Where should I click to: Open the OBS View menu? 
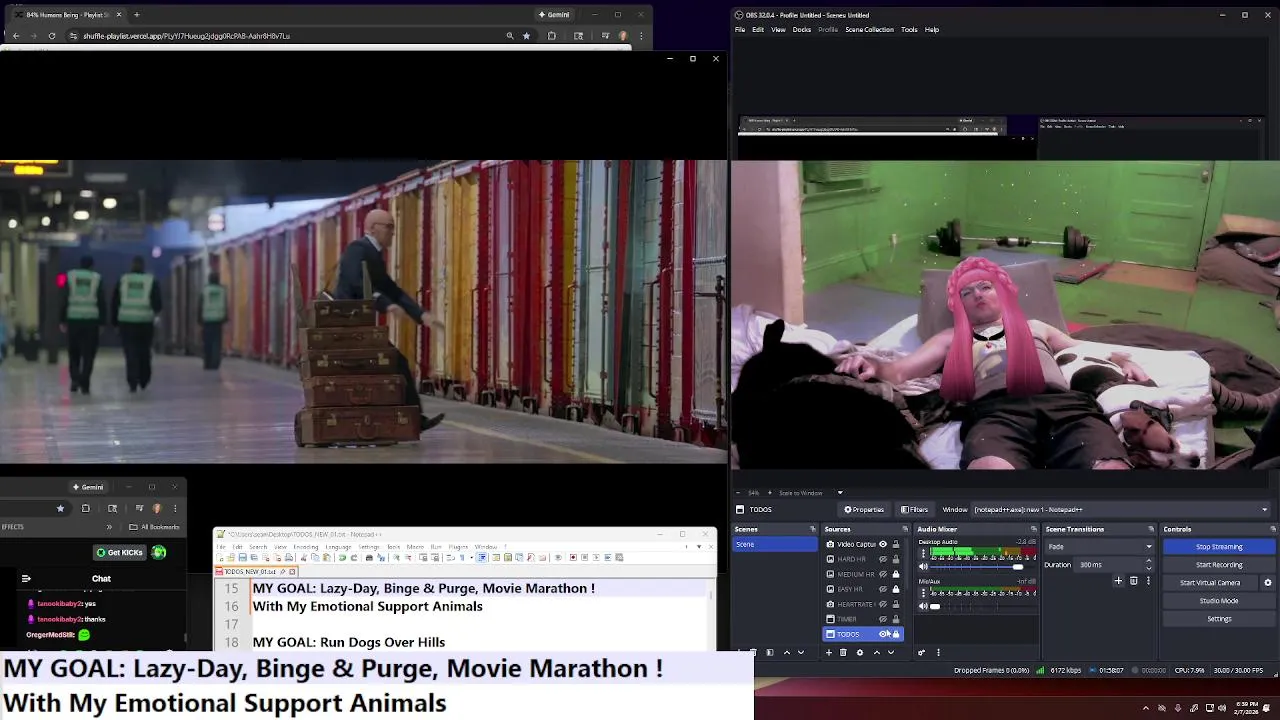tap(778, 29)
